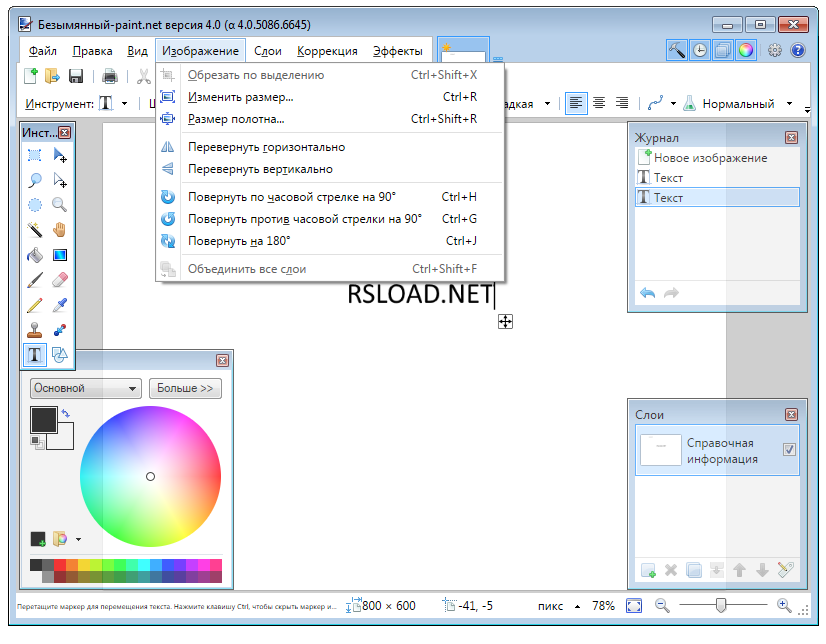The image size is (826, 644).
Task: Select the Paint Bucket tool
Action: (35, 255)
